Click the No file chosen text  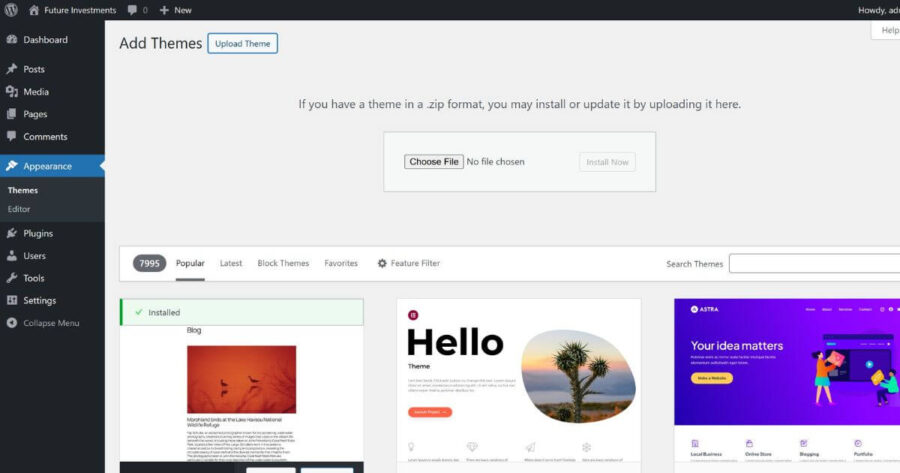pyautogui.click(x=495, y=162)
